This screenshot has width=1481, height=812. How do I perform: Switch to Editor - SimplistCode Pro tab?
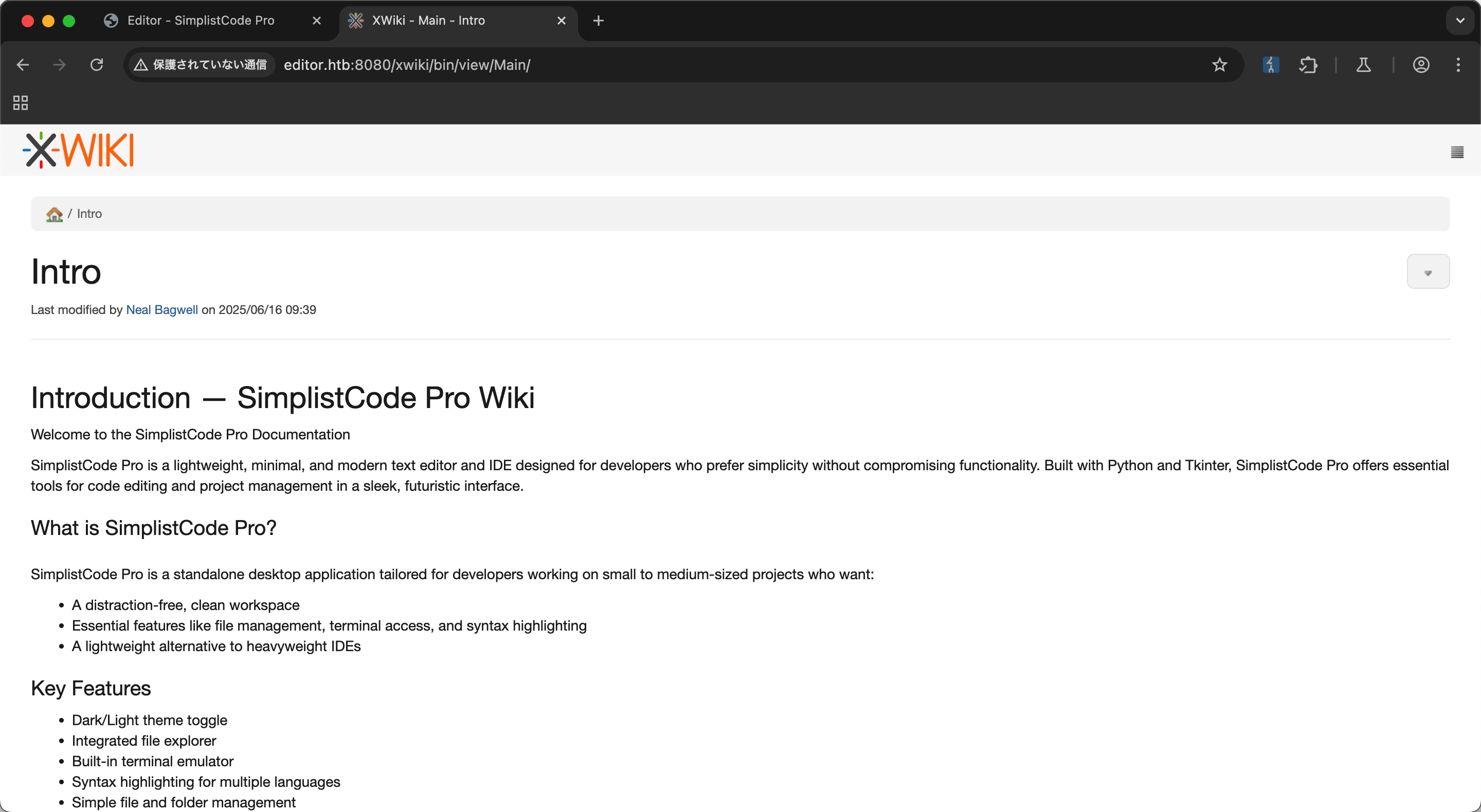201,21
